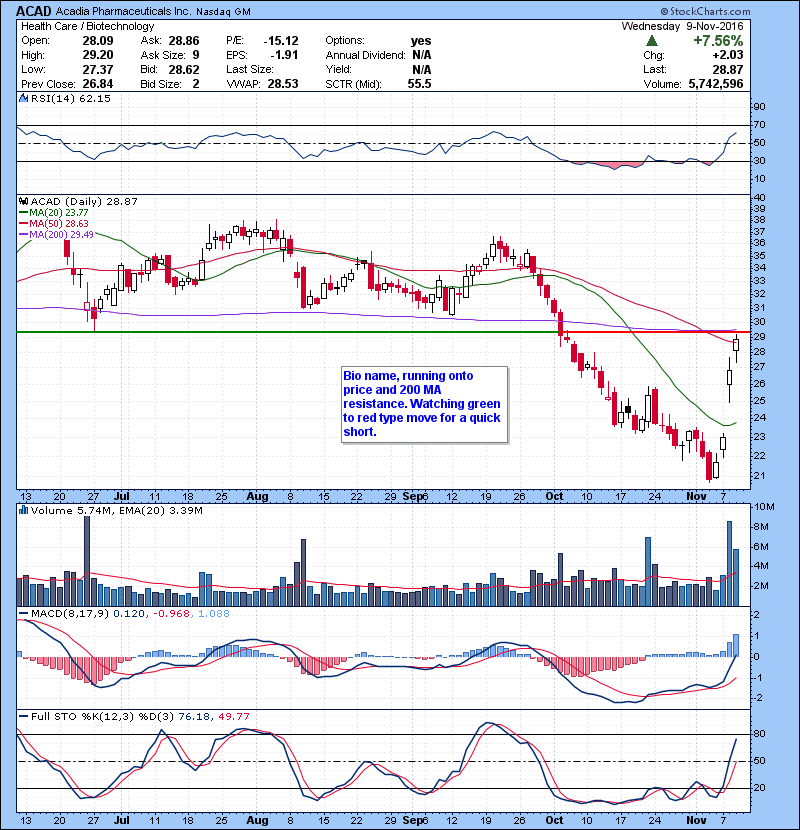Click the Low price 27.37 value
The width and height of the screenshot is (800, 830).
tap(98, 69)
